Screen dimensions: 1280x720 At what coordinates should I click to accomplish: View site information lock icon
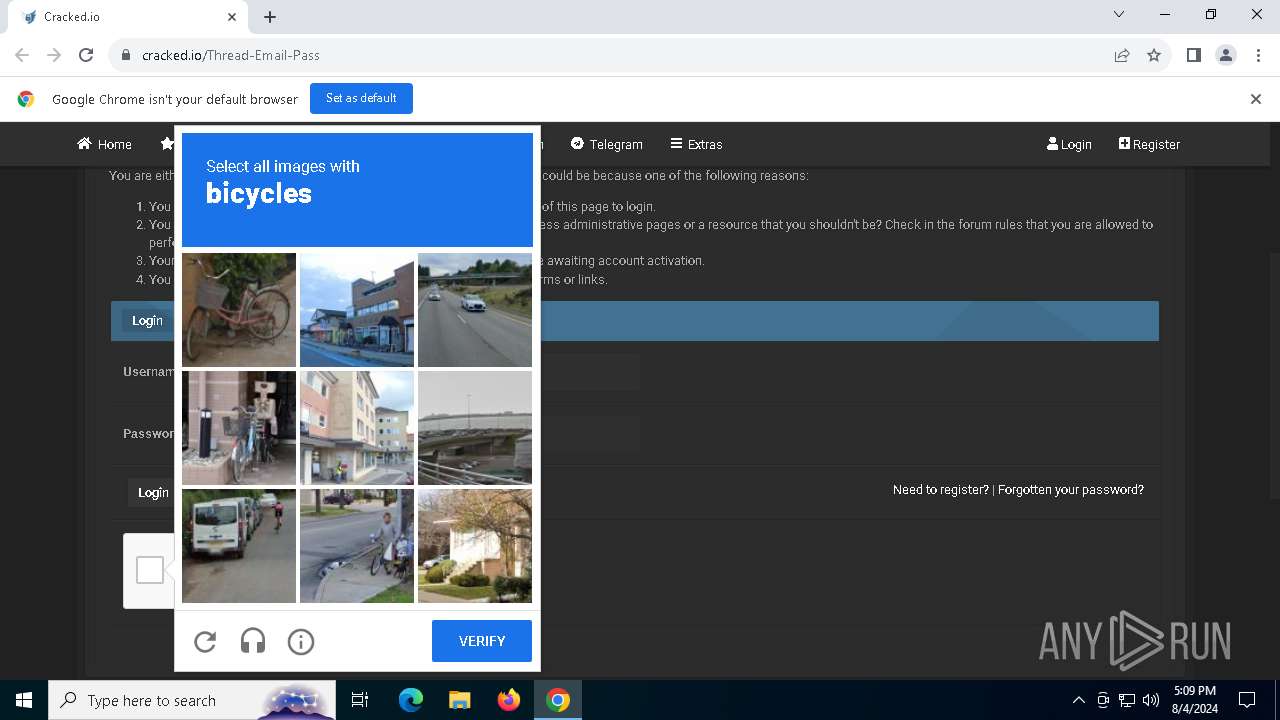click(126, 55)
